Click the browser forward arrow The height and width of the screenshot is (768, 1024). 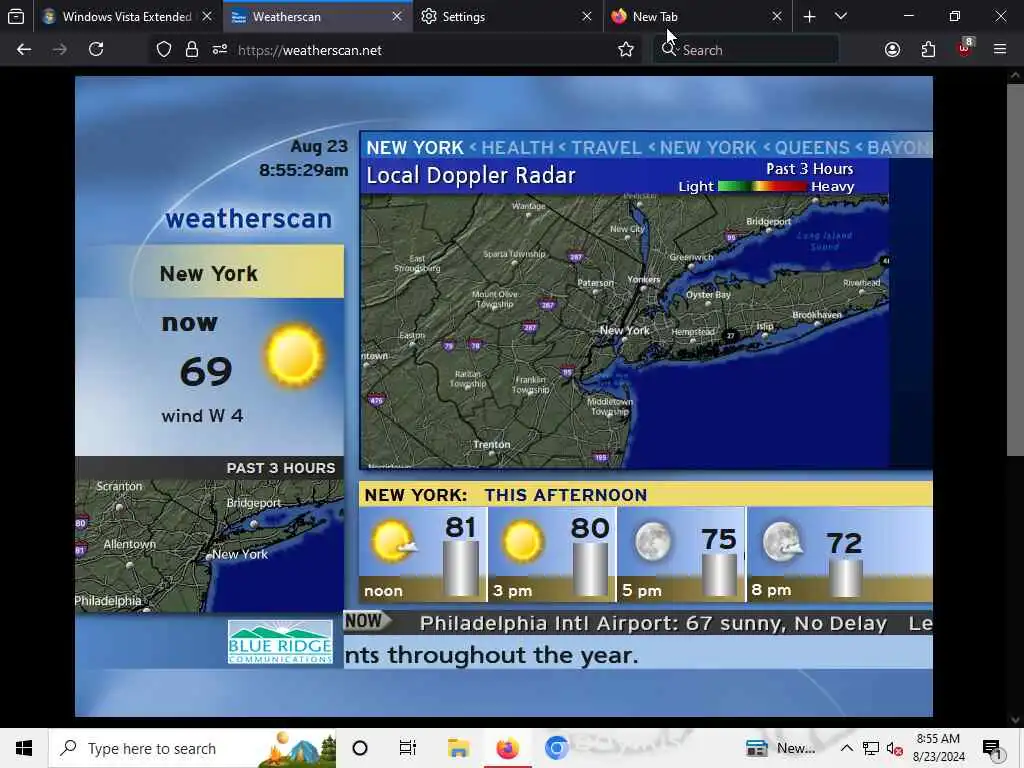pyautogui.click(x=59, y=50)
